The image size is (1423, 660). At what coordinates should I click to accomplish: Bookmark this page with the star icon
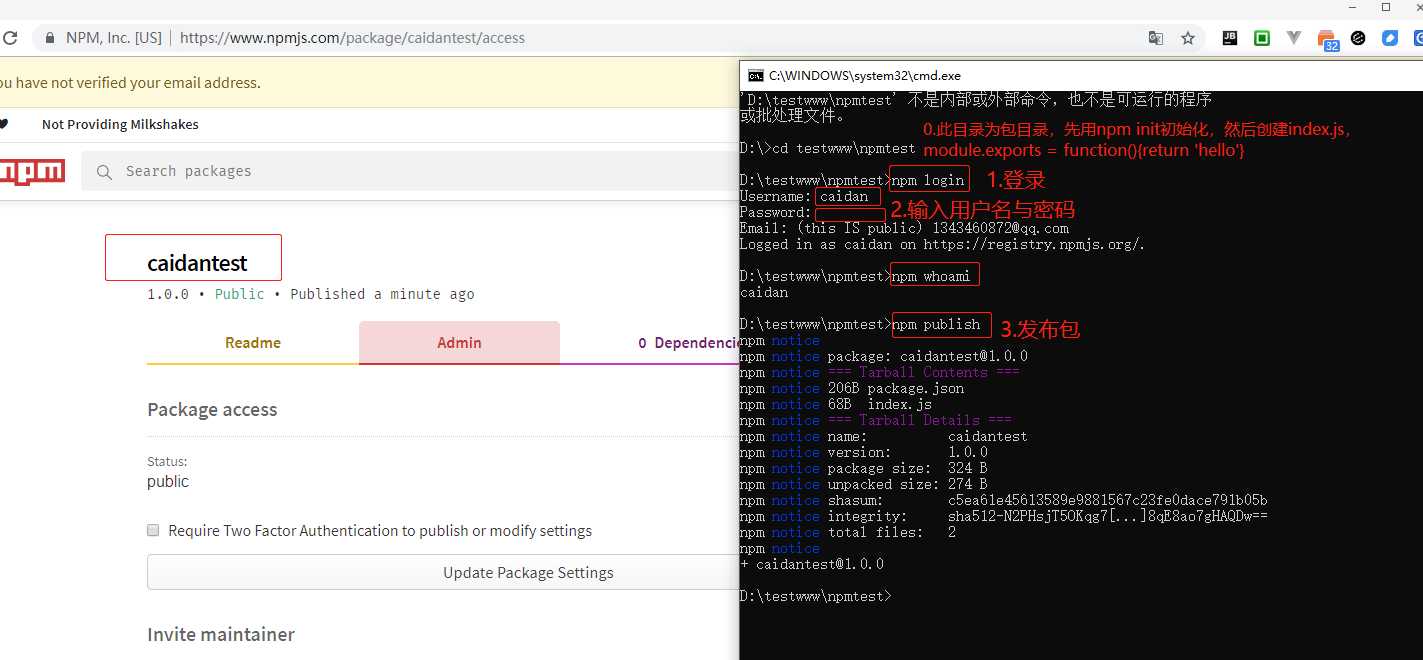(x=1188, y=38)
